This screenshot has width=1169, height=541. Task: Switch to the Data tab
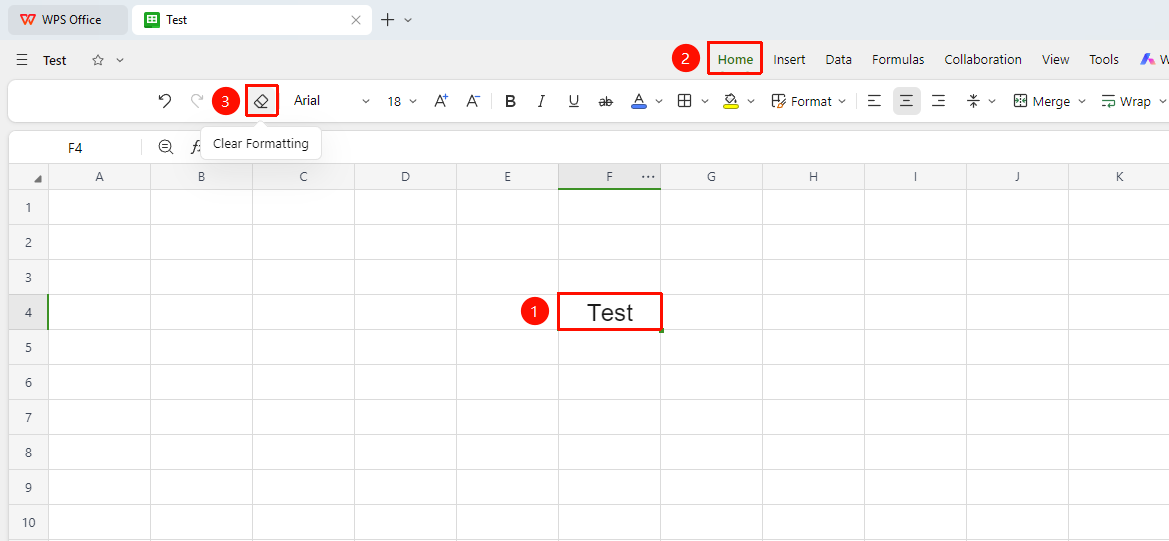(x=839, y=60)
